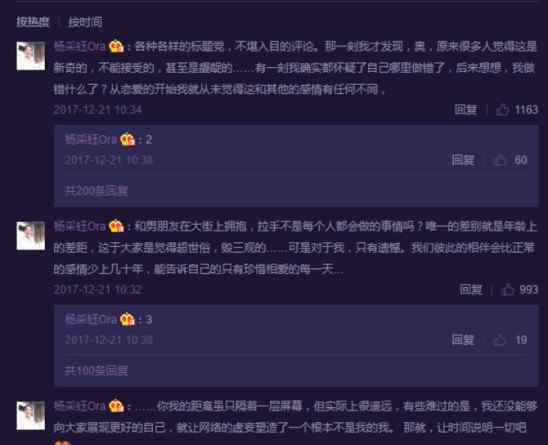The height and width of the screenshot is (445, 548).
Task: Open the first commenter's avatar thumbnail
Action: tap(31, 56)
